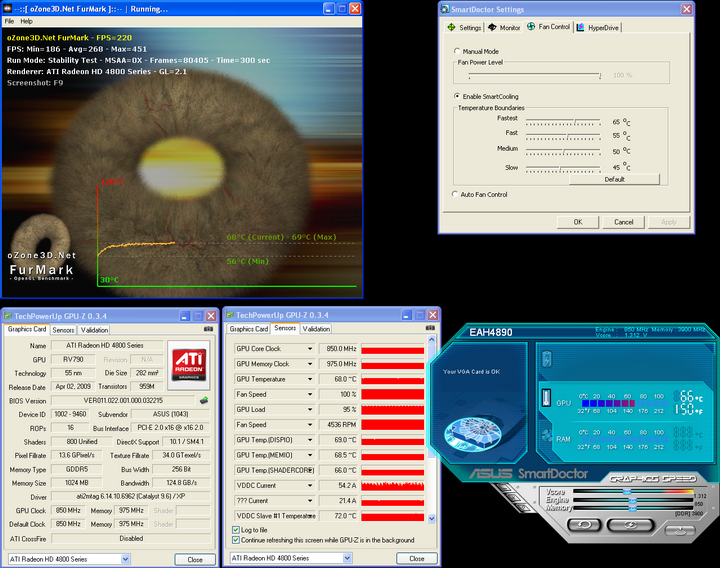The height and width of the screenshot is (568, 720).
Task: Toggle the Continue refreshing in background checkbox
Action: (236, 540)
